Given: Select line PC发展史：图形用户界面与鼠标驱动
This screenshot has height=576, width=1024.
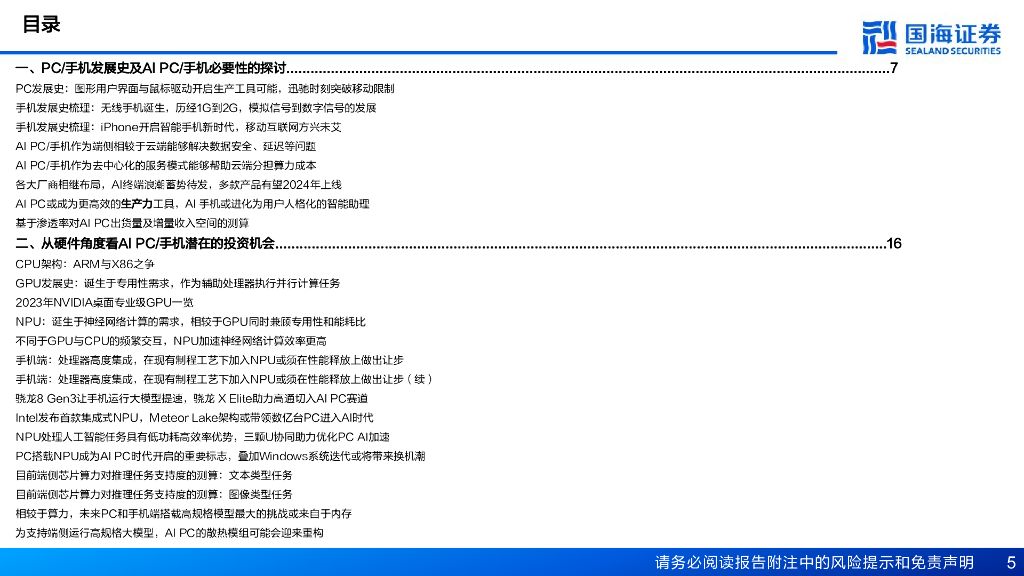Looking at the screenshot, I should coord(204,88).
